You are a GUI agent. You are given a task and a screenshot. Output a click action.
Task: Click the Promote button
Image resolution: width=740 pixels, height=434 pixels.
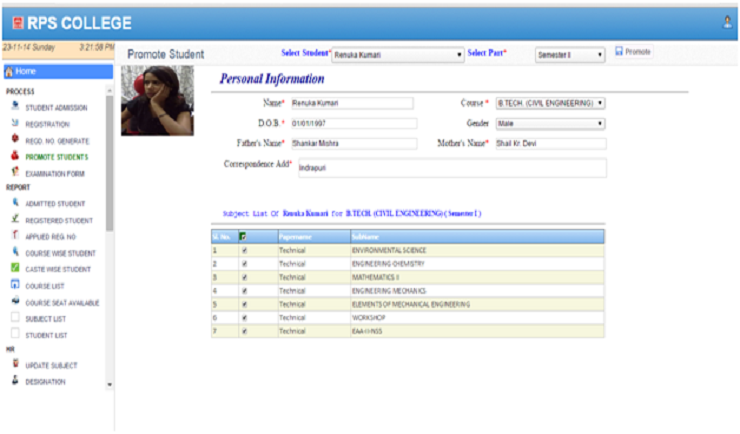click(x=633, y=51)
